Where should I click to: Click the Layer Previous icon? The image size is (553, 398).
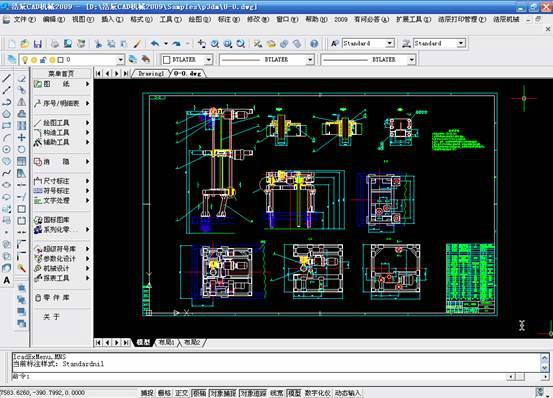(145, 59)
